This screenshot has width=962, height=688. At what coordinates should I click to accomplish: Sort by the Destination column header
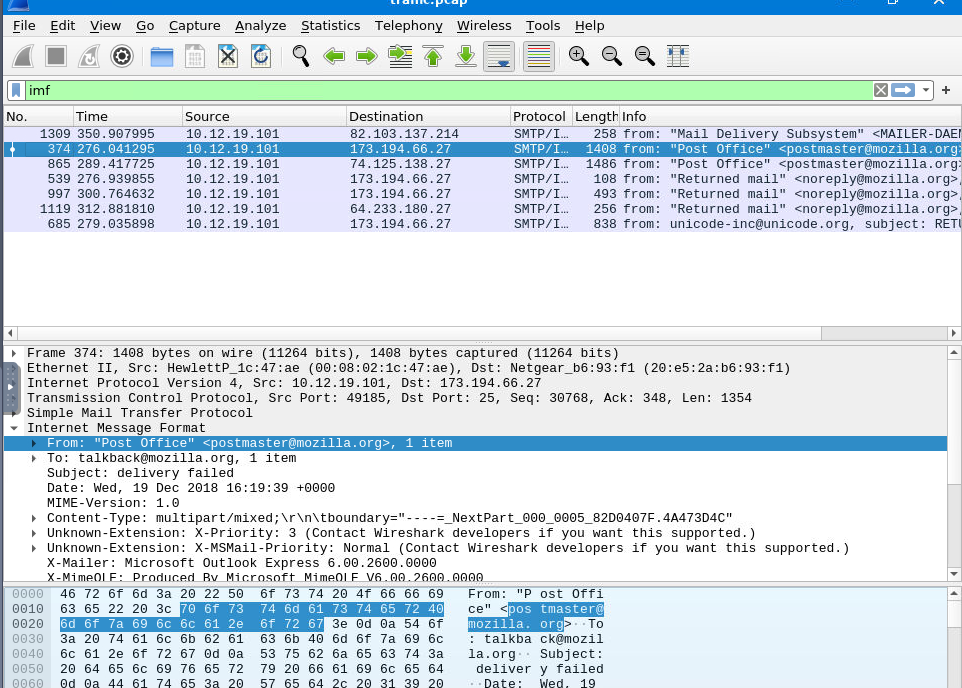pyautogui.click(x=428, y=117)
